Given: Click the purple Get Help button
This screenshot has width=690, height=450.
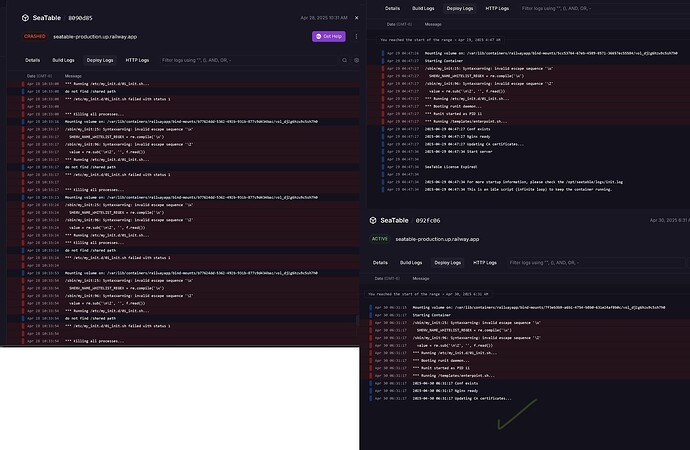Looking at the screenshot, I should [x=329, y=37].
